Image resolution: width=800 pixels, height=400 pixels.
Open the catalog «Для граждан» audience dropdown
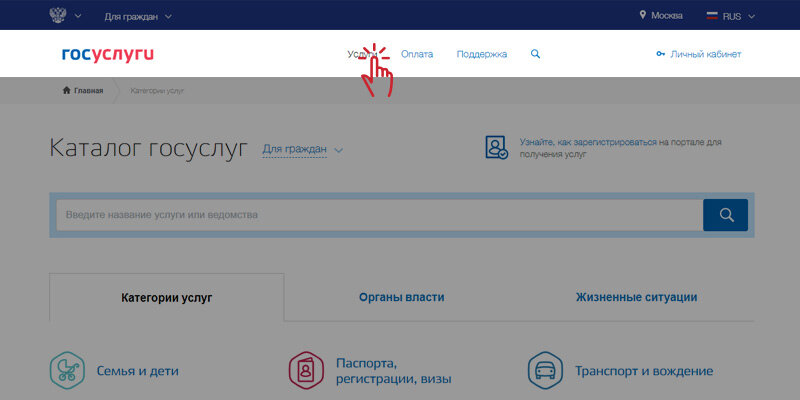pyautogui.click(x=303, y=149)
